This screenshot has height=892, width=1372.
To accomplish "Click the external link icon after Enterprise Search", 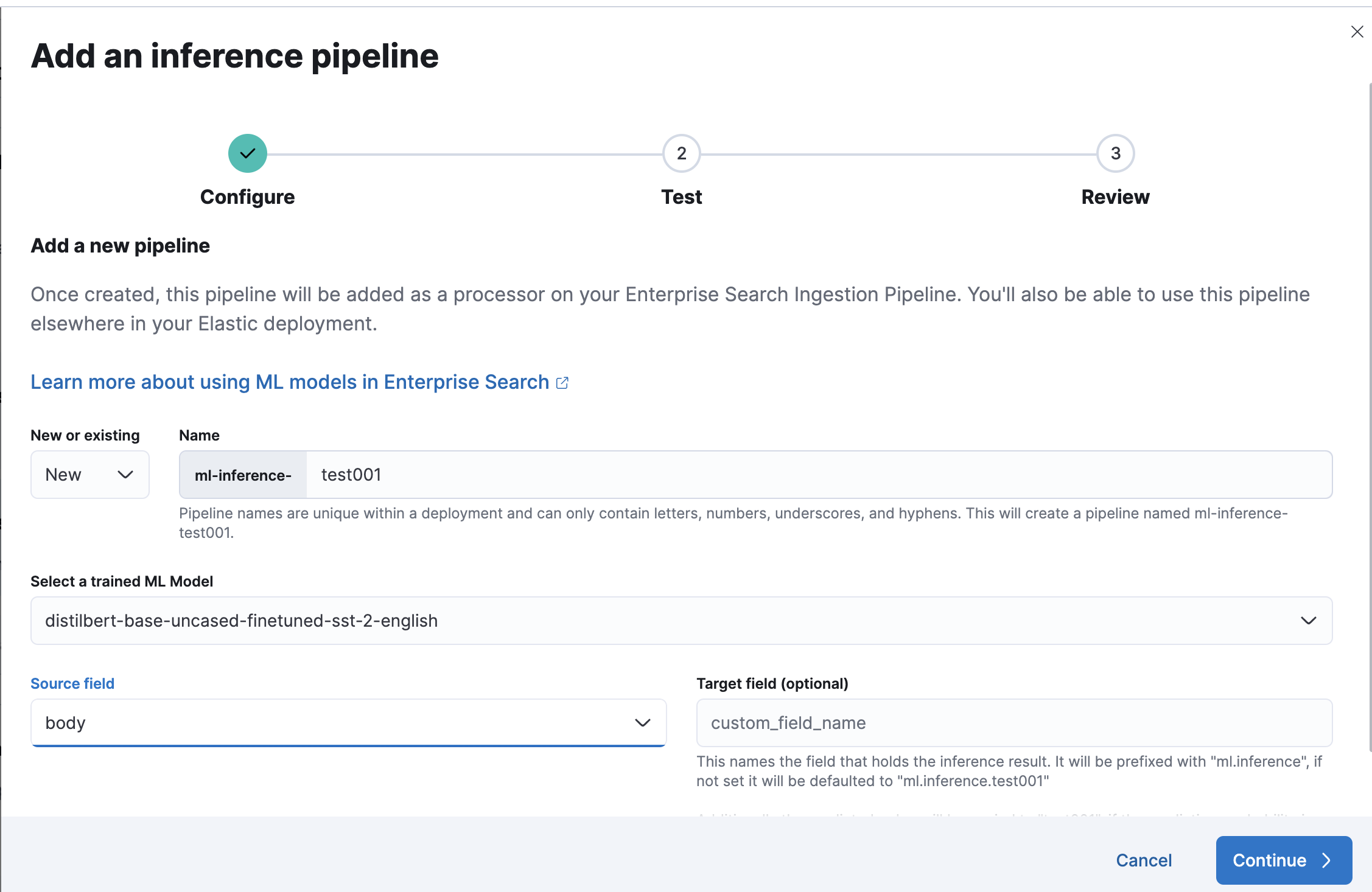I will point(562,383).
